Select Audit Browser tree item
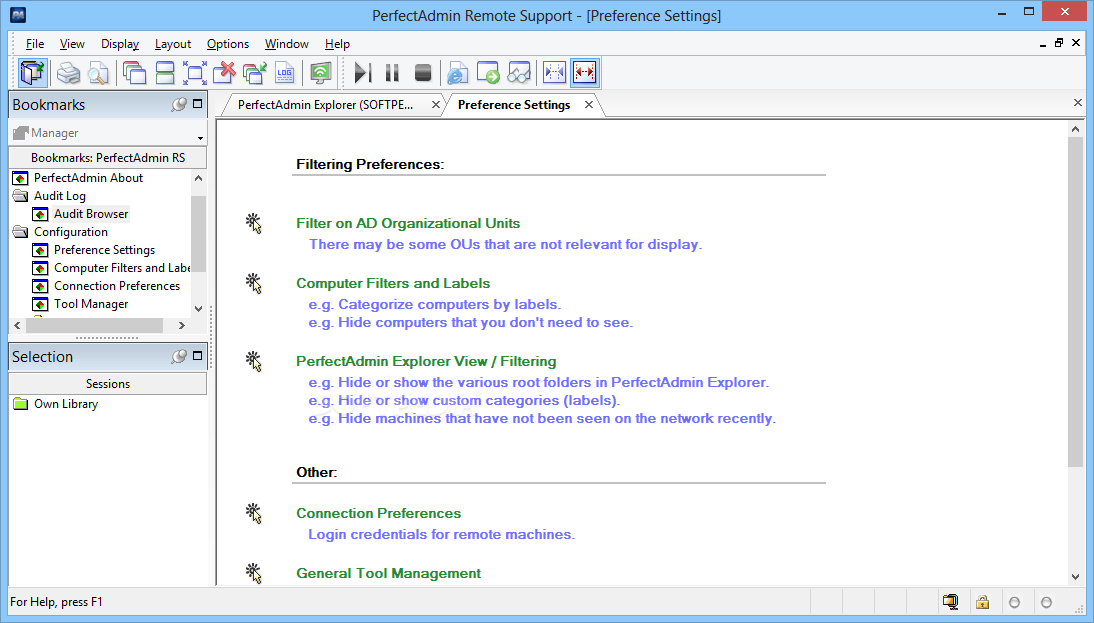1094x623 pixels. (x=91, y=214)
